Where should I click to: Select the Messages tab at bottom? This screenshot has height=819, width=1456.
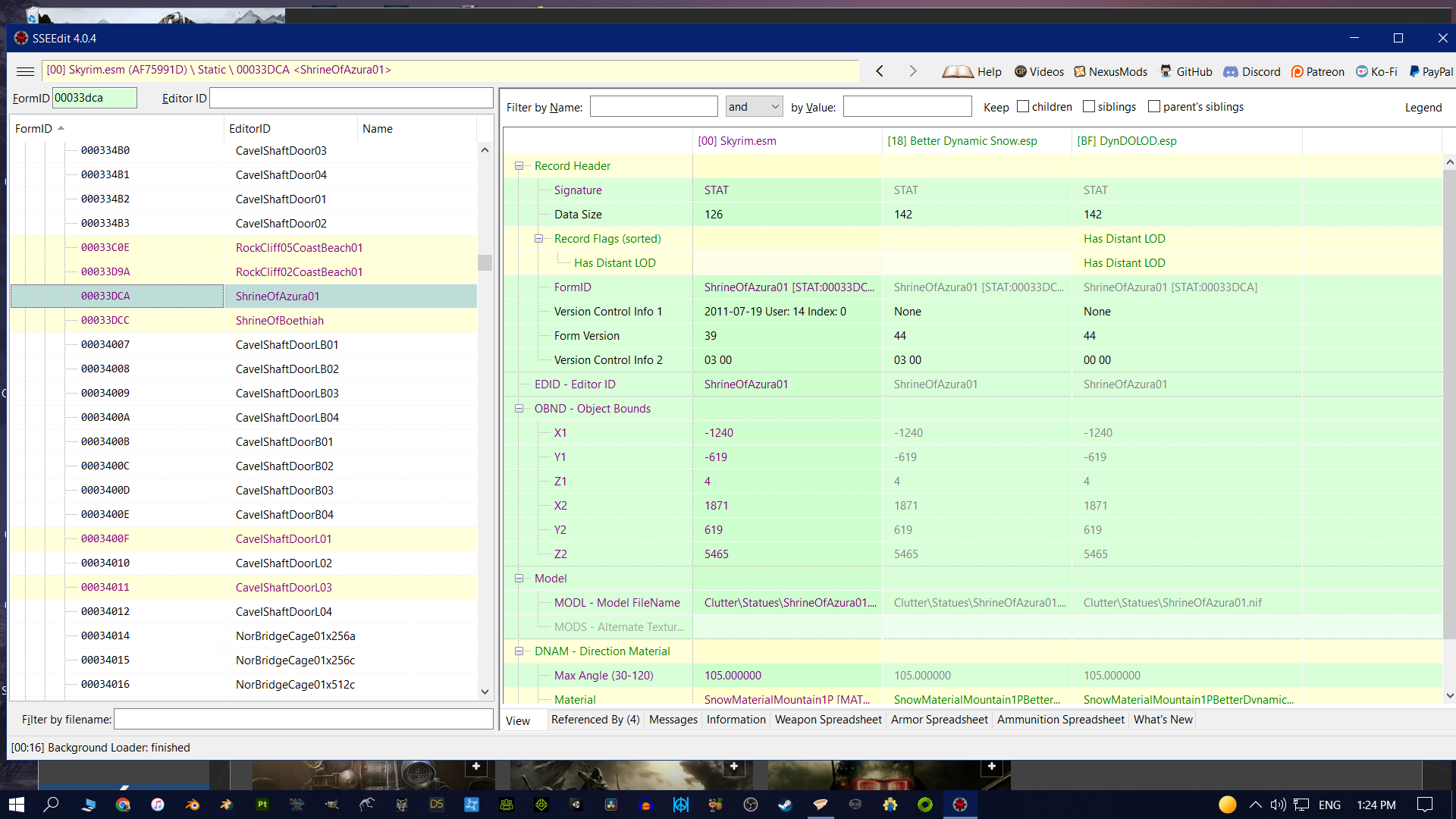[x=672, y=719]
